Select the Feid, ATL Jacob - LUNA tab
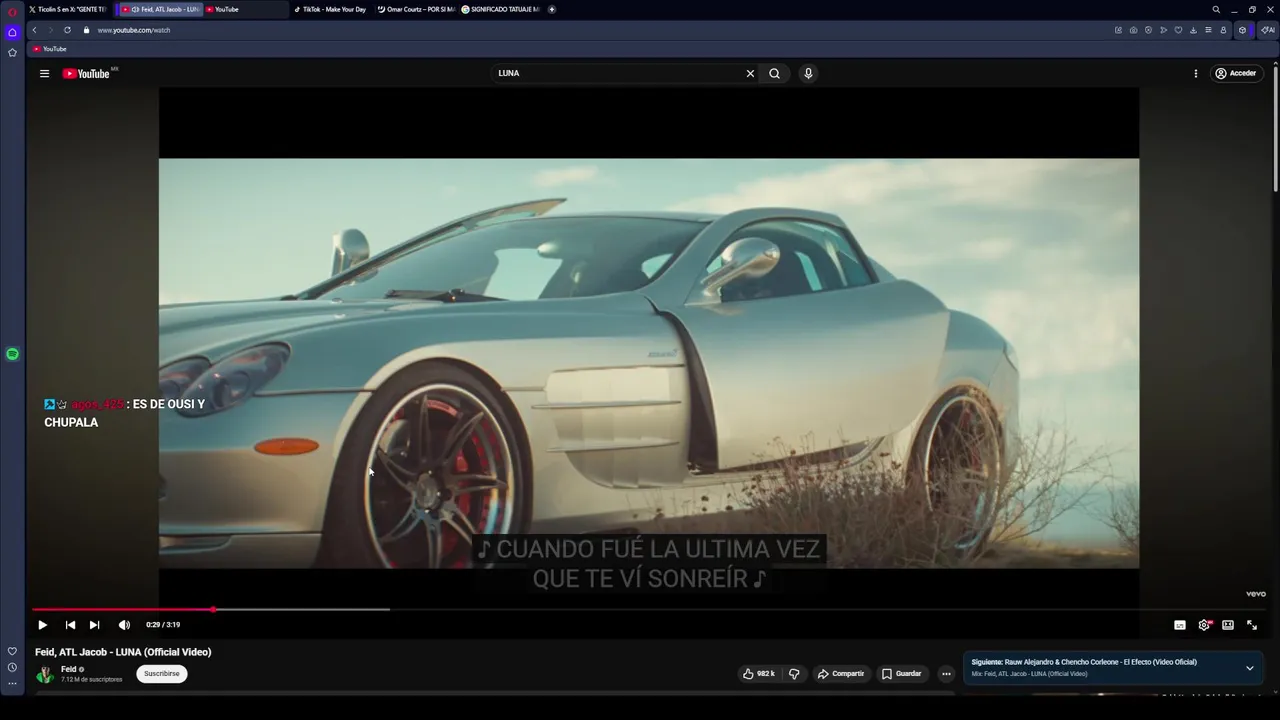 click(x=160, y=9)
